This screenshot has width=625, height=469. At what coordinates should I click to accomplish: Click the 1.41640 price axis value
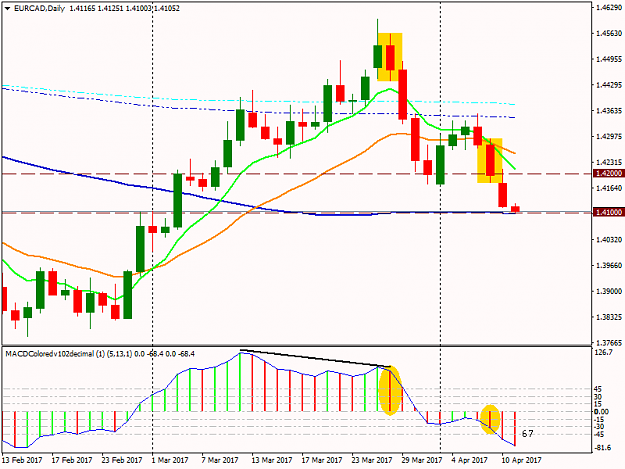609,188
